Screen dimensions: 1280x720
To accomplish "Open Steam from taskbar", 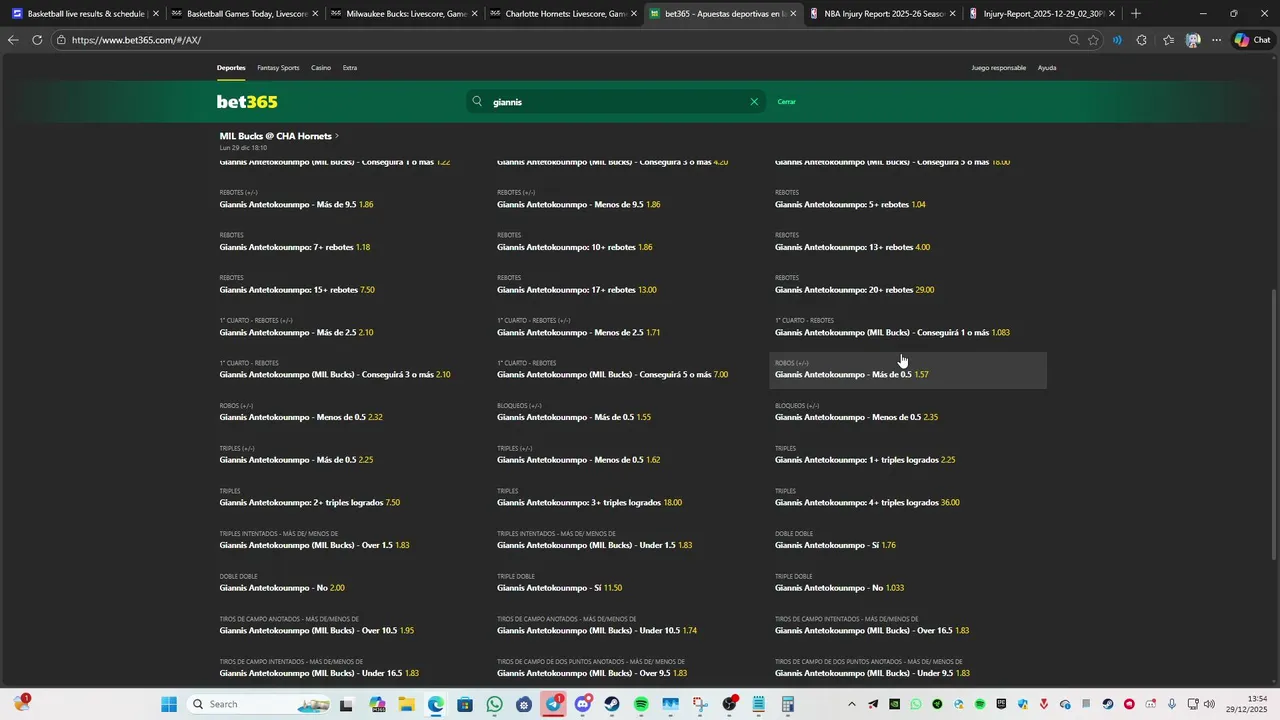I will (611, 704).
